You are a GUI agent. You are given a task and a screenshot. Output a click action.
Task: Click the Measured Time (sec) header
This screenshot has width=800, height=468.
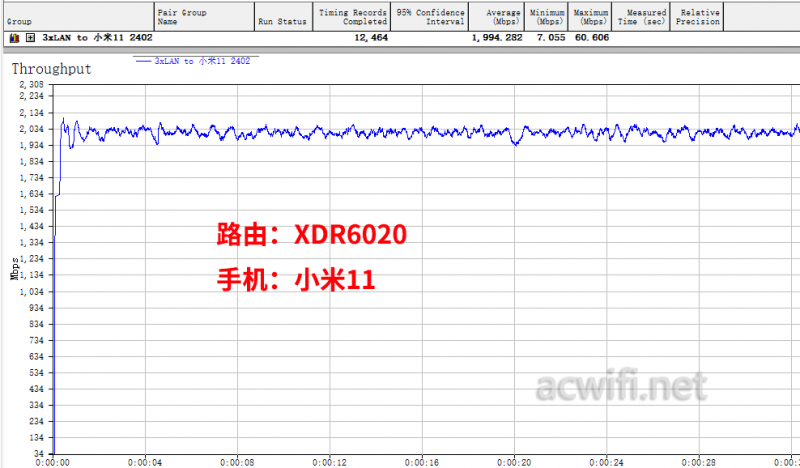[641, 16]
